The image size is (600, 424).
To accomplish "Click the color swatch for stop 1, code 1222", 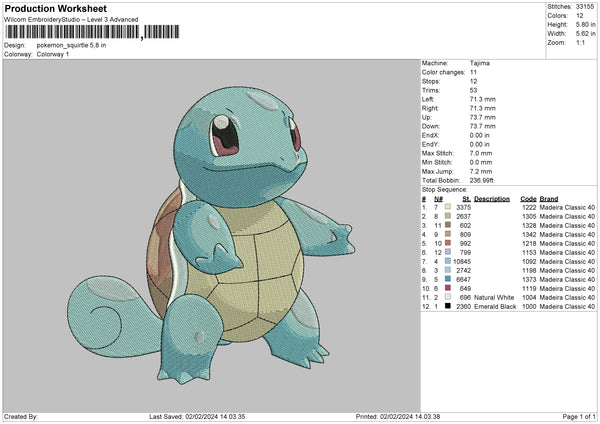I will [x=448, y=207].
